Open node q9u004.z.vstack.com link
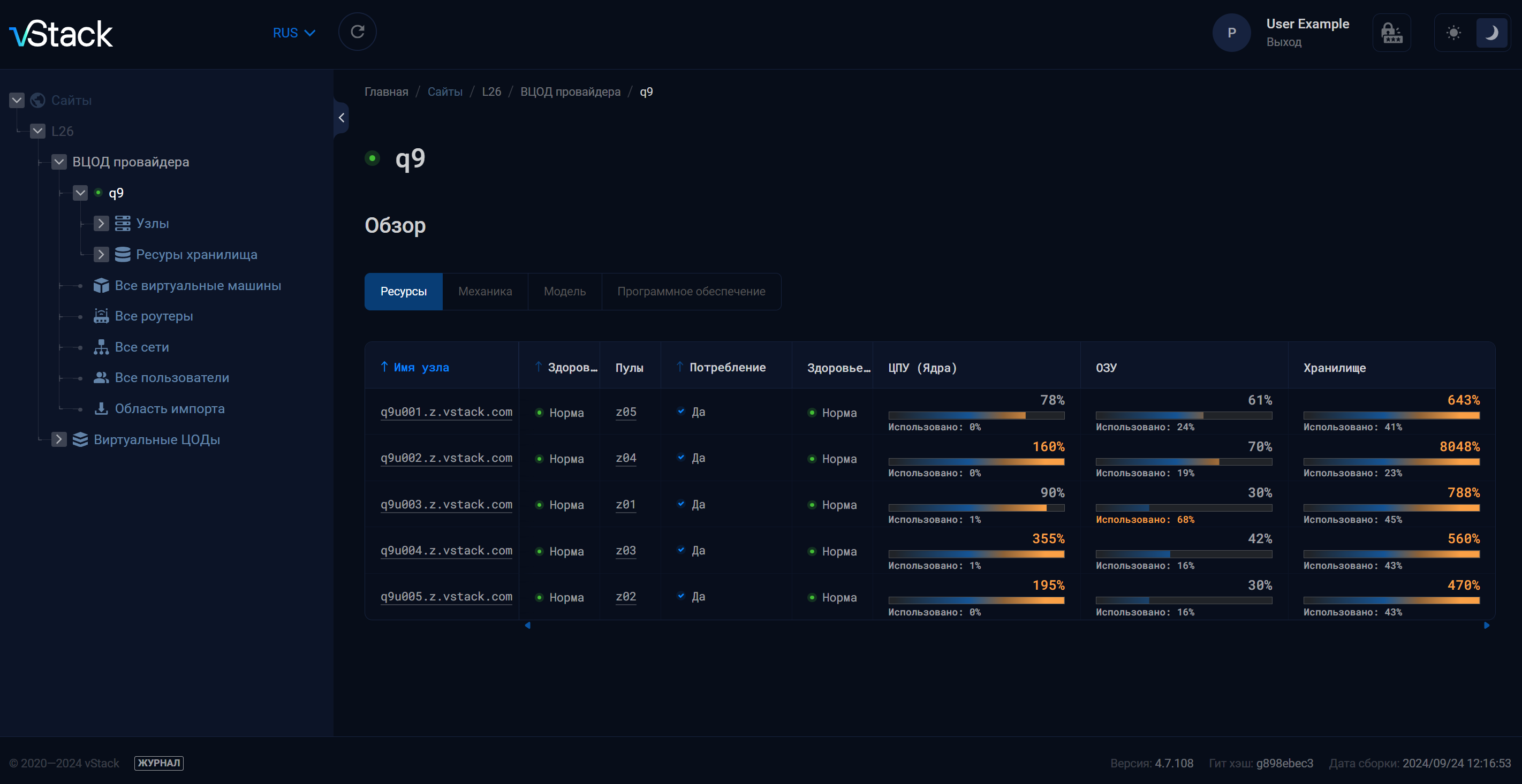The image size is (1522, 784). (x=446, y=551)
